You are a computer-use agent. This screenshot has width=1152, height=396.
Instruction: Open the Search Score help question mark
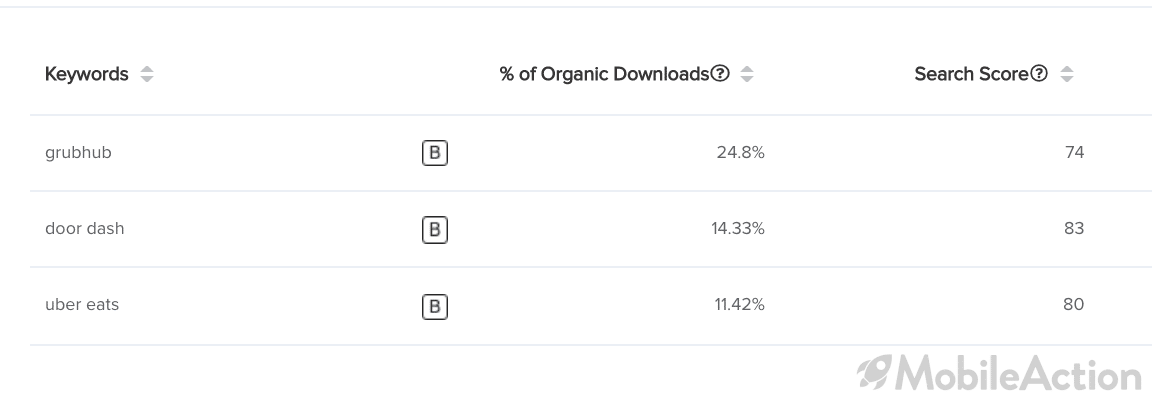click(1039, 73)
